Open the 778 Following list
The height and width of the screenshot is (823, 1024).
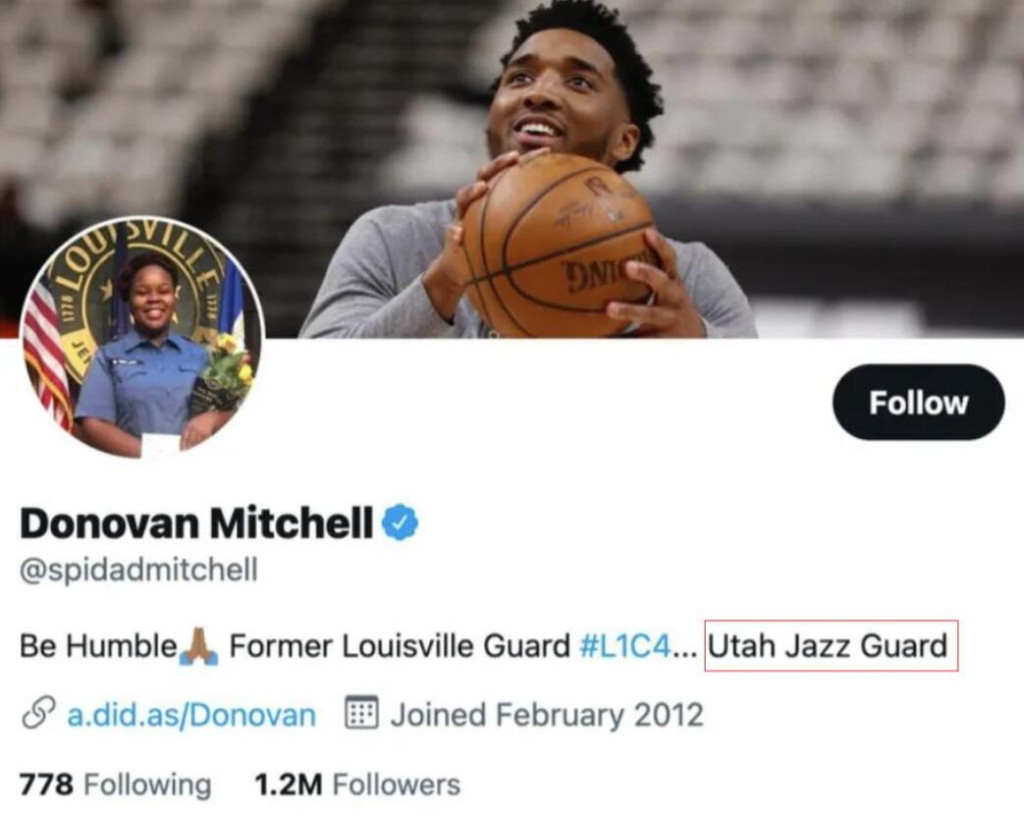[x=116, y=784]
